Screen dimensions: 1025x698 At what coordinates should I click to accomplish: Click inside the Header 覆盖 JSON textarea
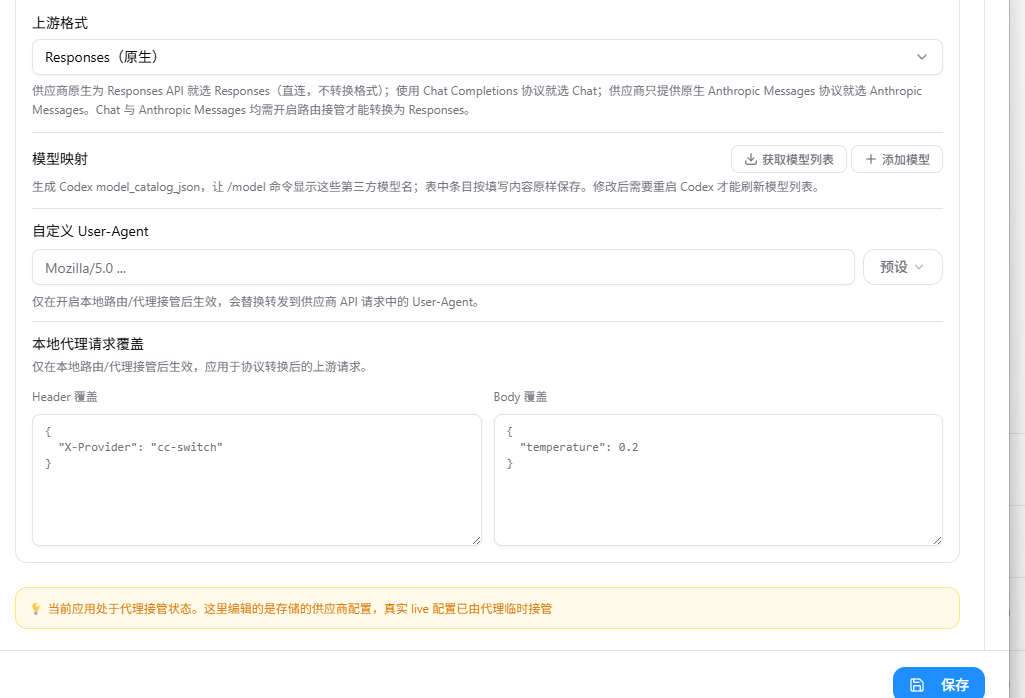pyautogui.click(x=257, y=480)
